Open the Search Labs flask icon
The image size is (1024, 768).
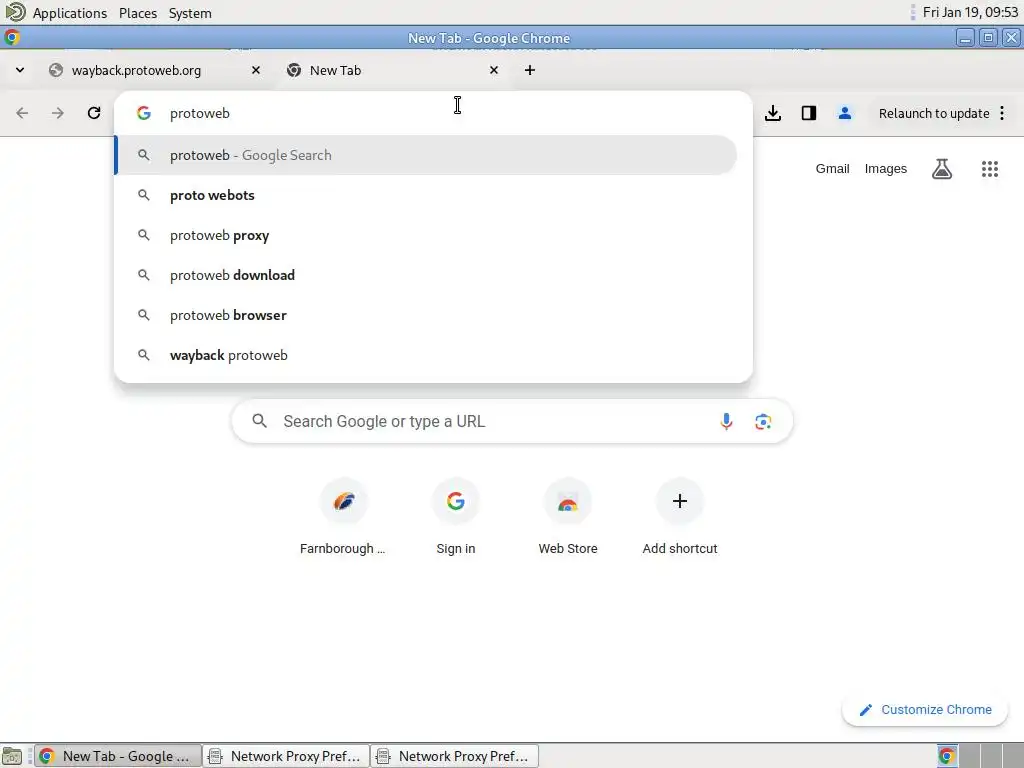coord(941,169)
